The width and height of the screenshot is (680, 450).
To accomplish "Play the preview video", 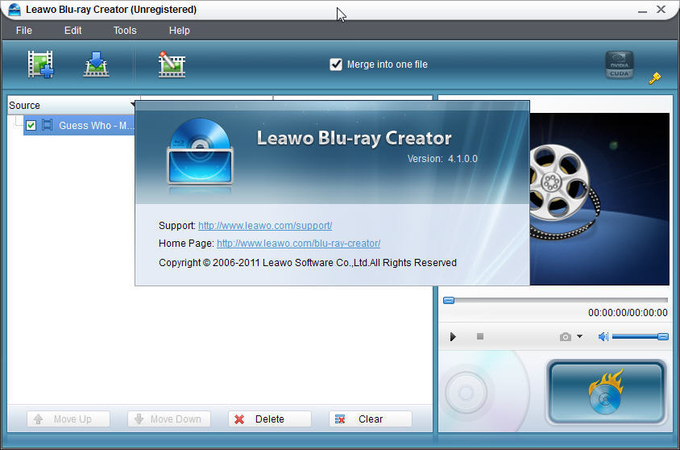I will [x=453, y=336].
